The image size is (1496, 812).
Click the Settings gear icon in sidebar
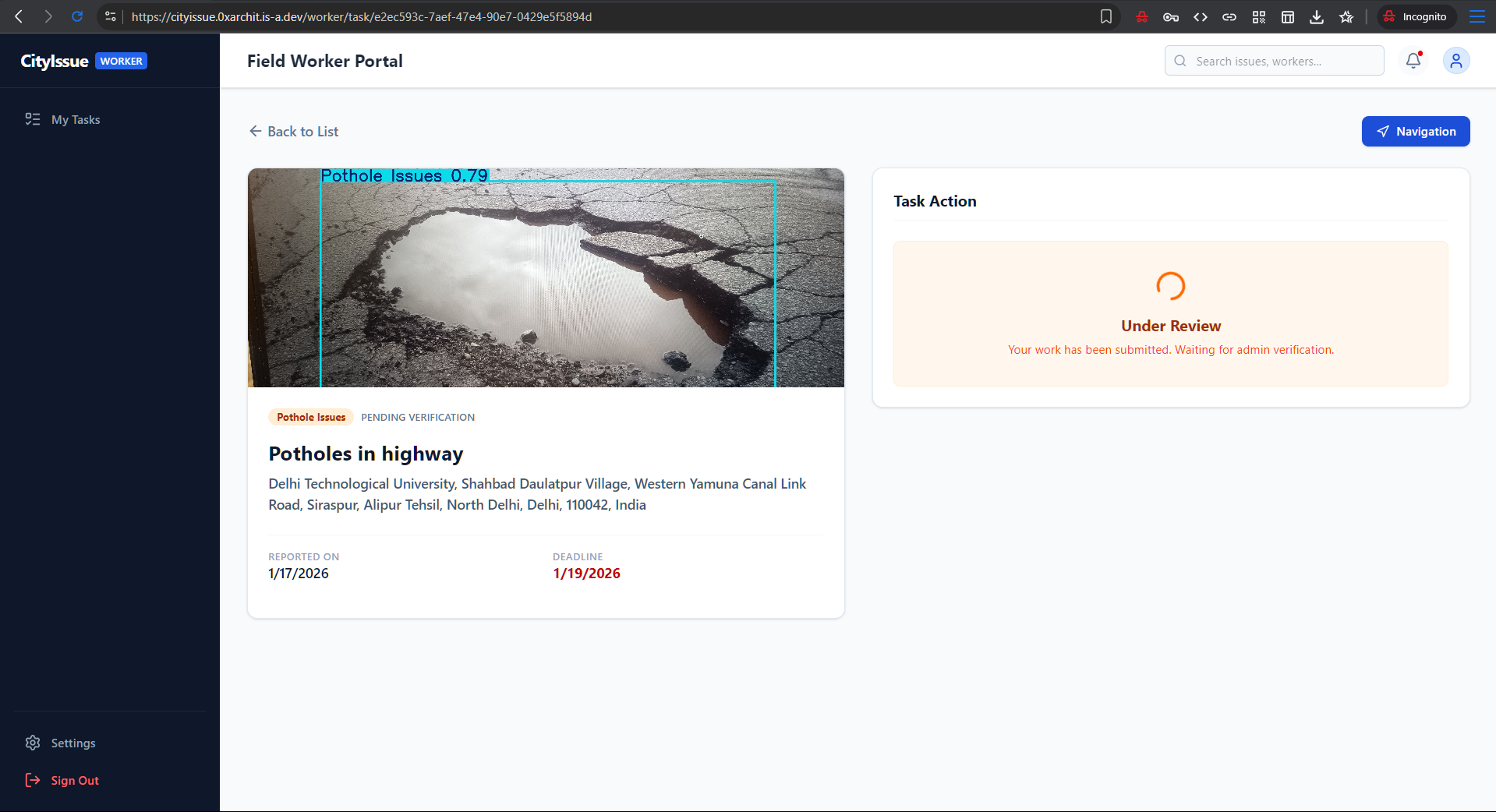point(33,743)
